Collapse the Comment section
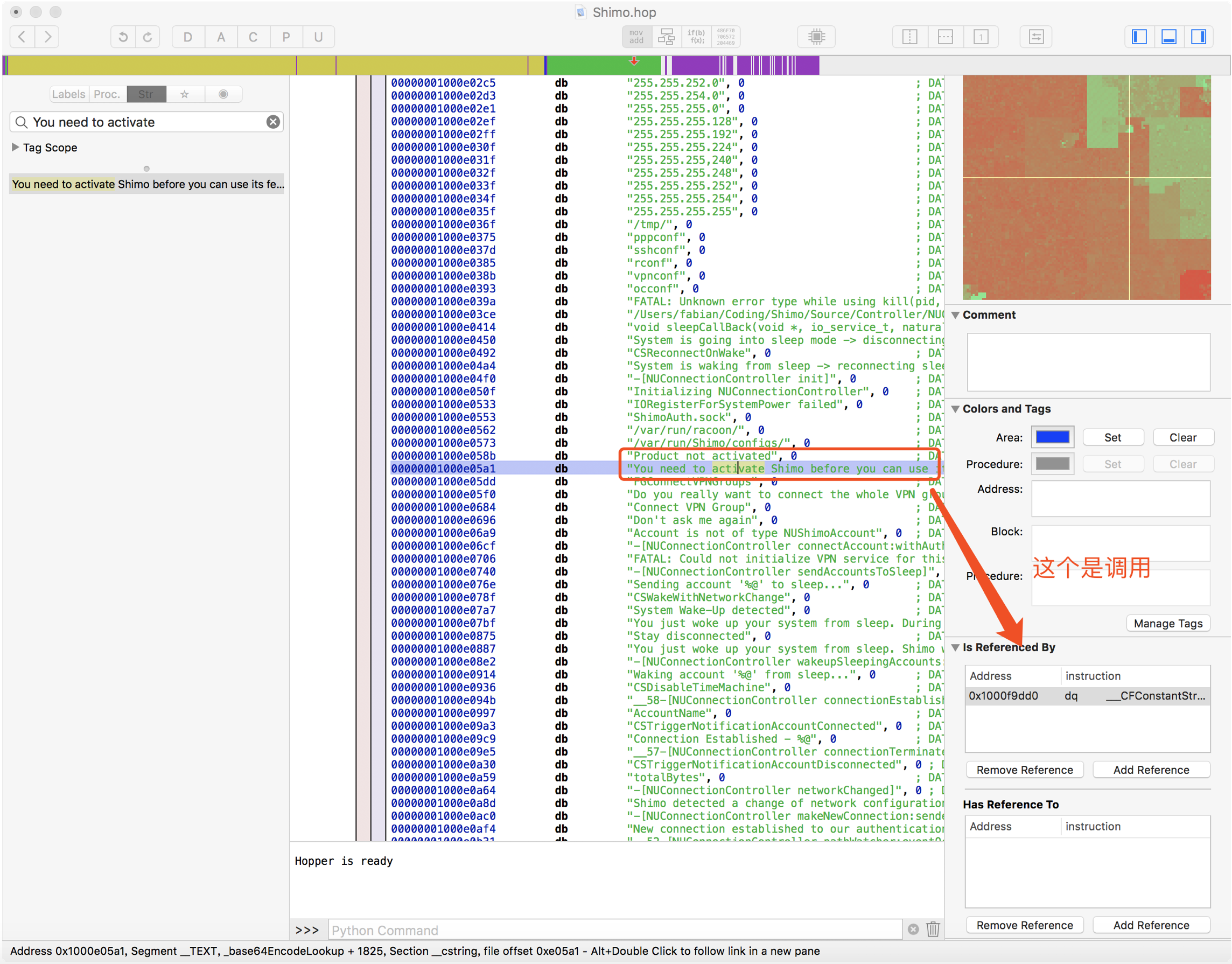1232x964 pixels. [x=956, y=315]
